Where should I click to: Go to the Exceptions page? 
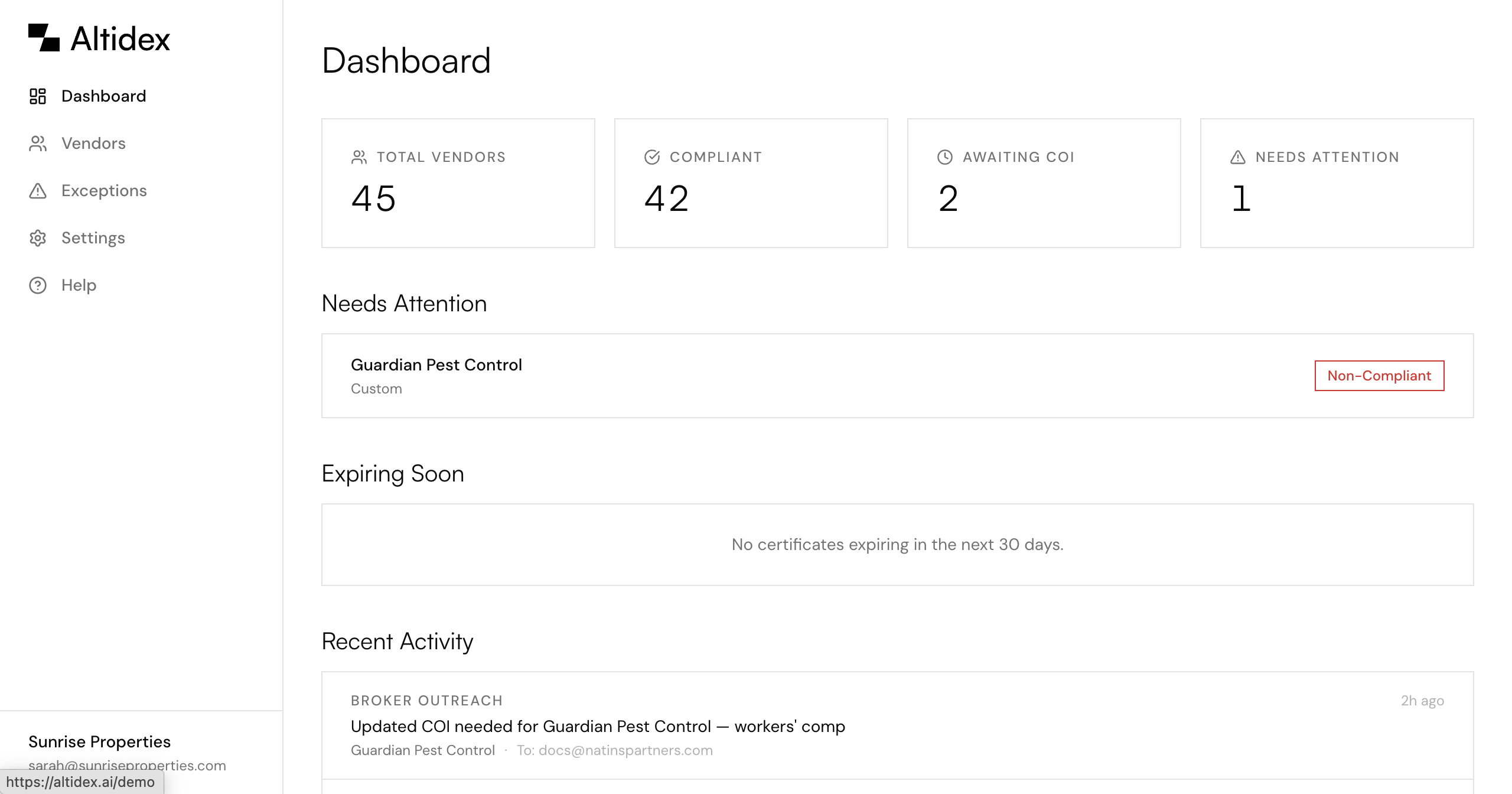tap(104, 191)
